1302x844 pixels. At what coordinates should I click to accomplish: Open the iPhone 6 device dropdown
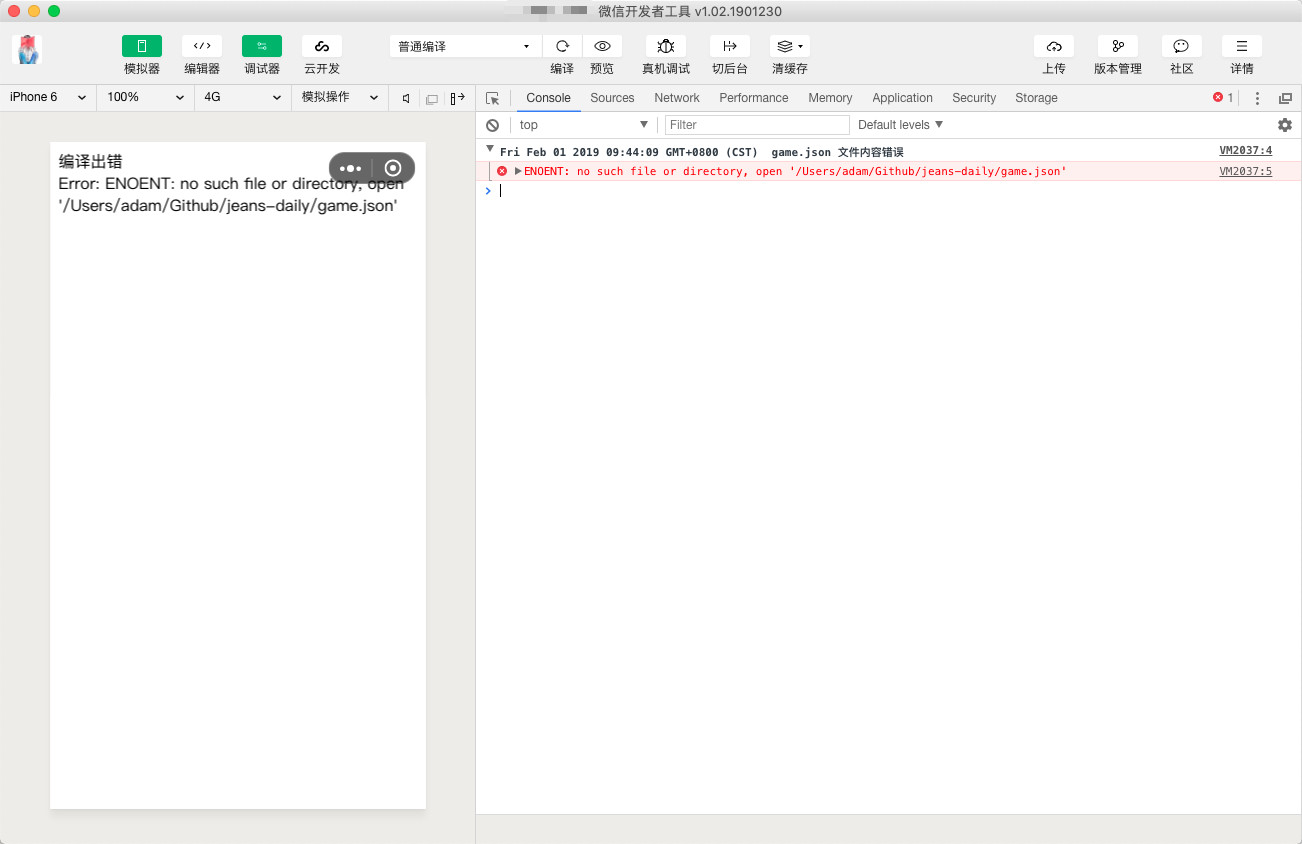pos(47,97)
